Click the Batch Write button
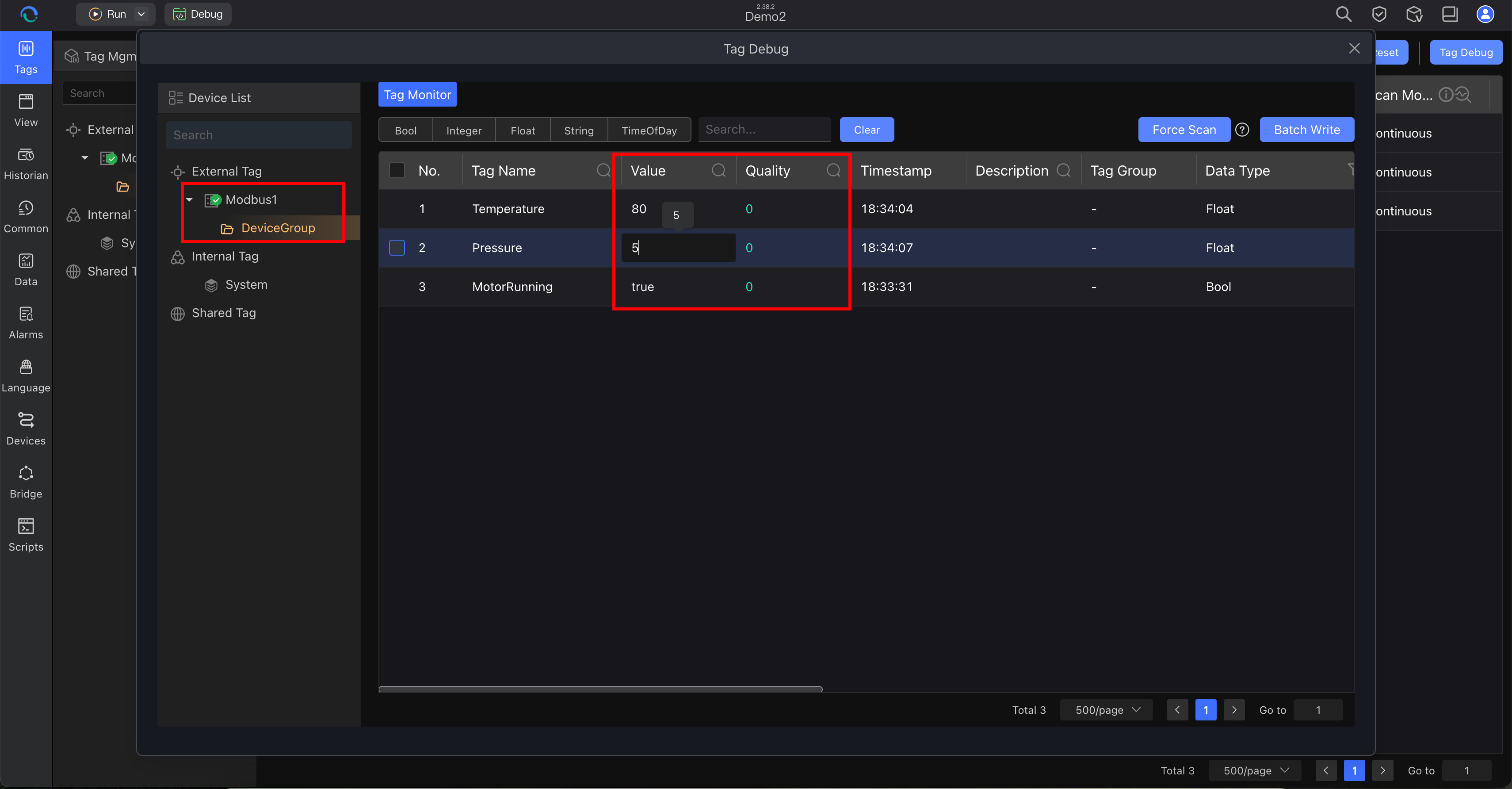 pyautogui.click(x=1306, y=130)
